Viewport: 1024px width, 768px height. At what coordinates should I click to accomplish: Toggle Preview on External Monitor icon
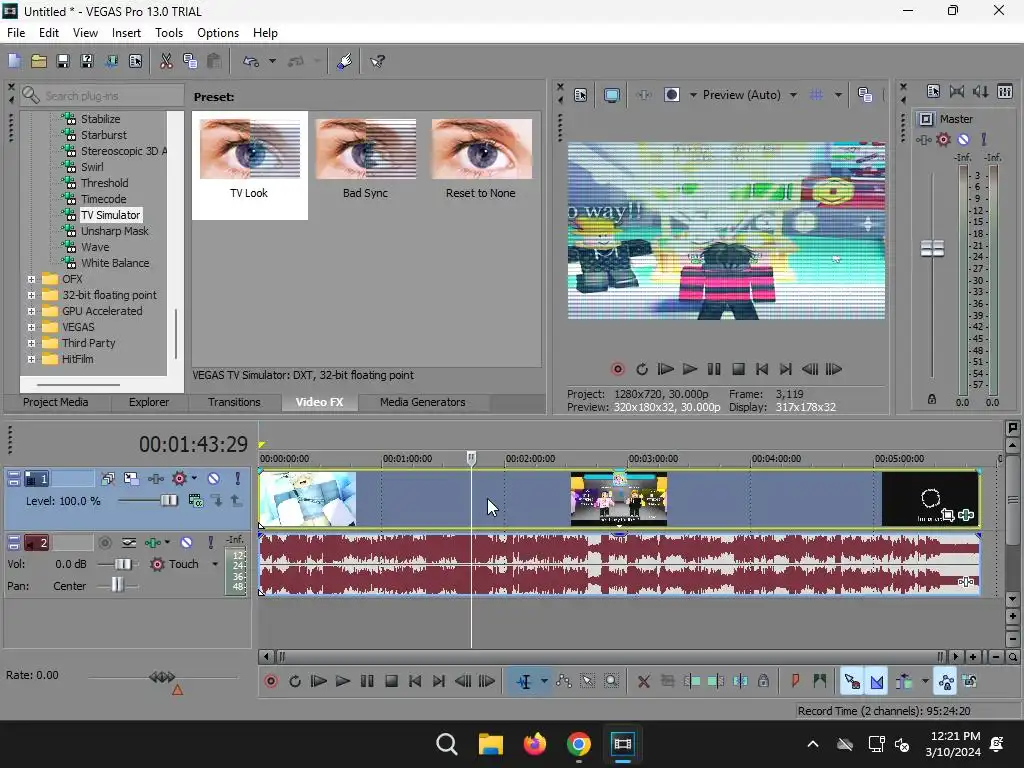611,95
